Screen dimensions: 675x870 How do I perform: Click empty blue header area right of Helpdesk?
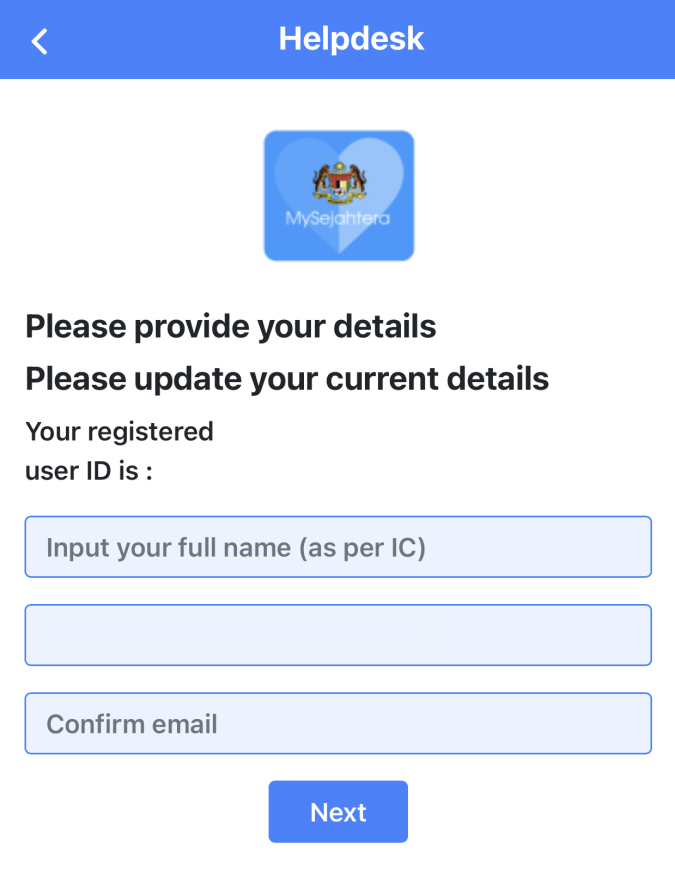[549, 39]
